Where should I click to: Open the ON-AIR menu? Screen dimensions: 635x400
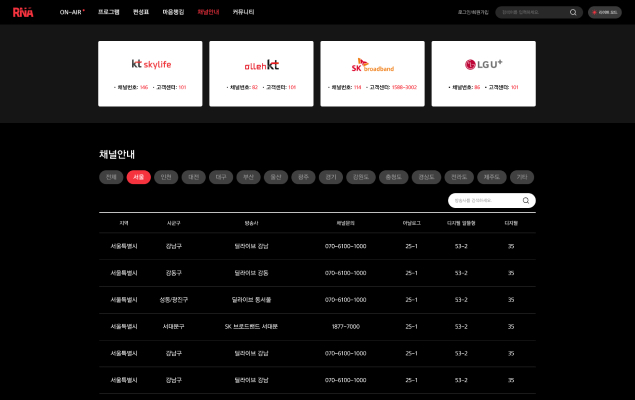[71, 12]
